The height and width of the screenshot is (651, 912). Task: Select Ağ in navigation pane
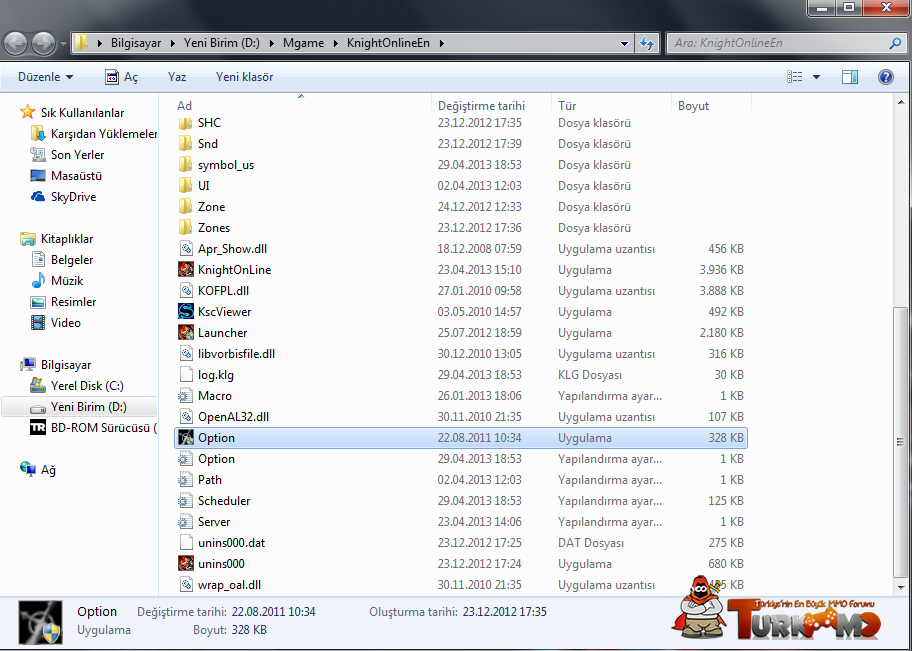pyautogui.click(x=38, y=469)
